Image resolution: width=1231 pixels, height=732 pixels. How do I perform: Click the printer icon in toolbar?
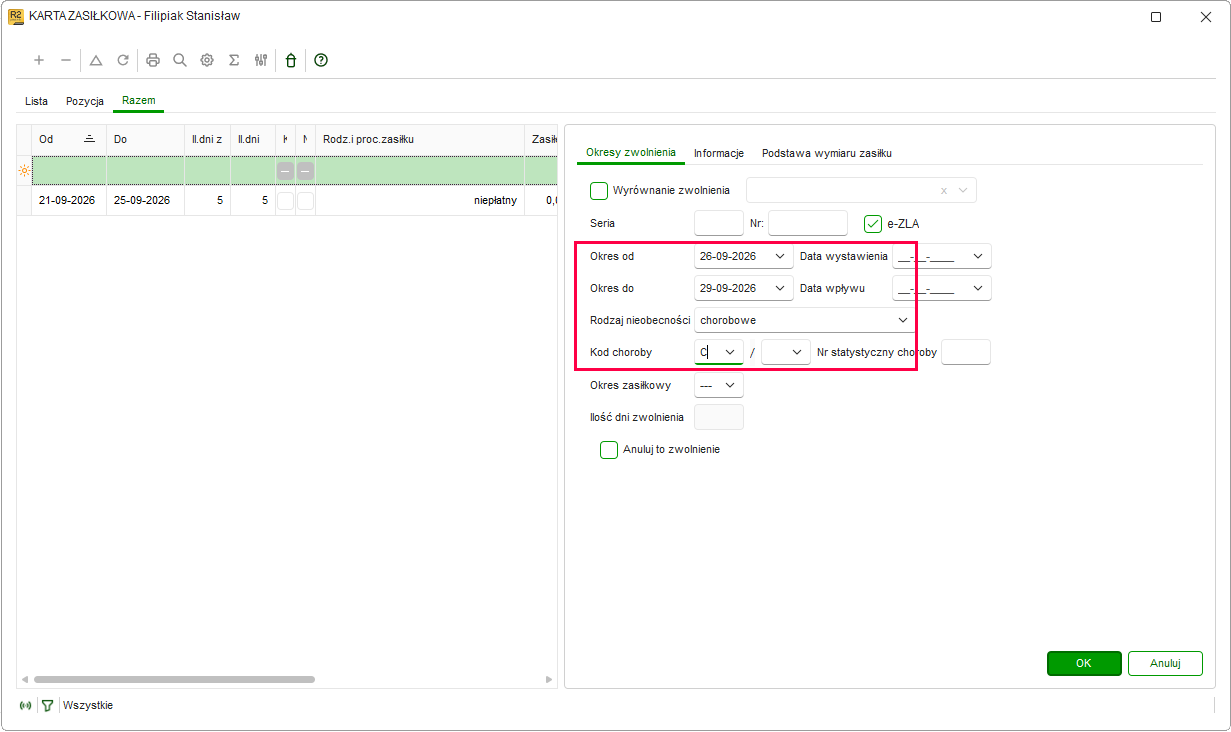coord(153,60)
